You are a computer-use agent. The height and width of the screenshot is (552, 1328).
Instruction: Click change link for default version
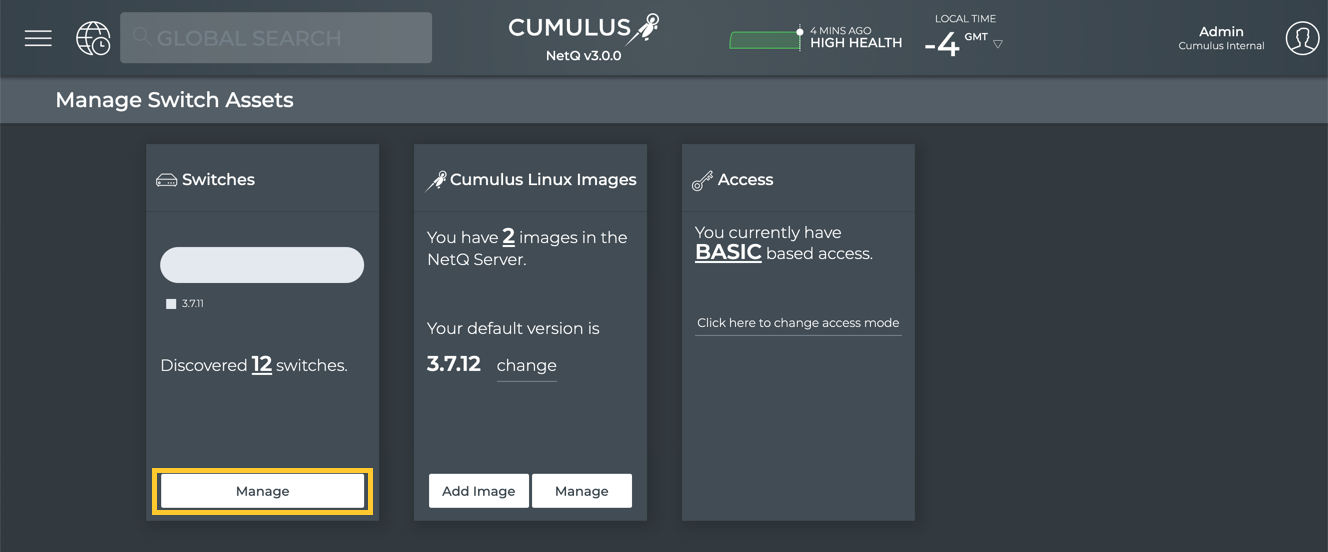coord(526,366)
